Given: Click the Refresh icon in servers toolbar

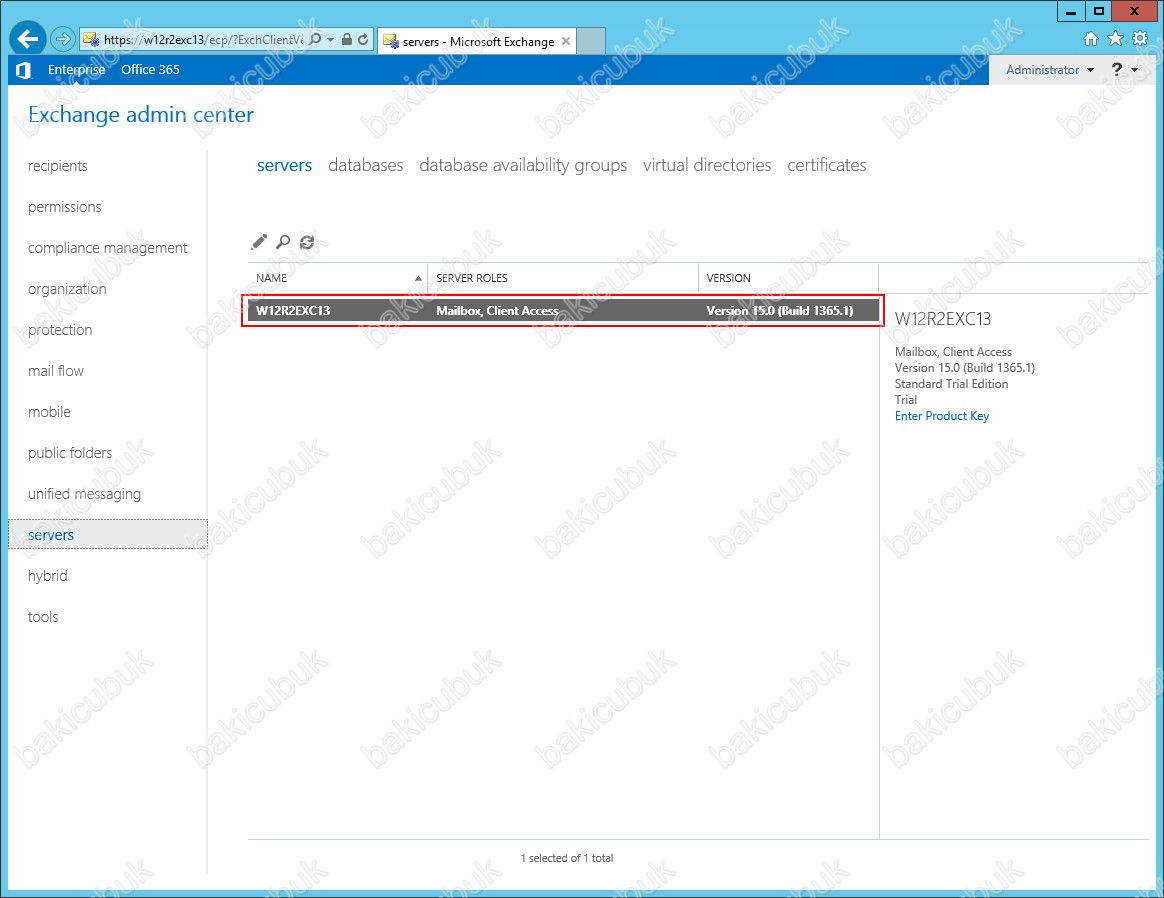Looking at the screenshot, I should (x=307, y=242).
